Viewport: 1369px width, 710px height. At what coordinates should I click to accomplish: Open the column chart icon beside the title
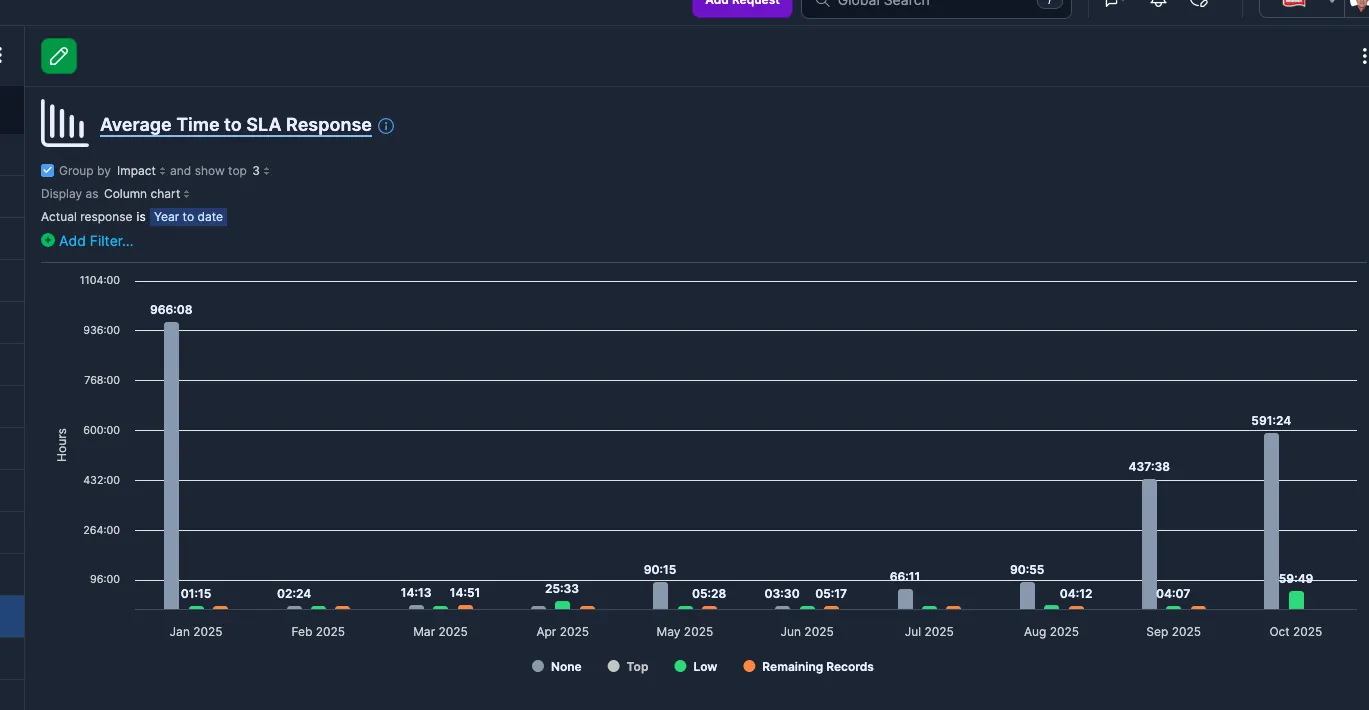pos(64,123)
